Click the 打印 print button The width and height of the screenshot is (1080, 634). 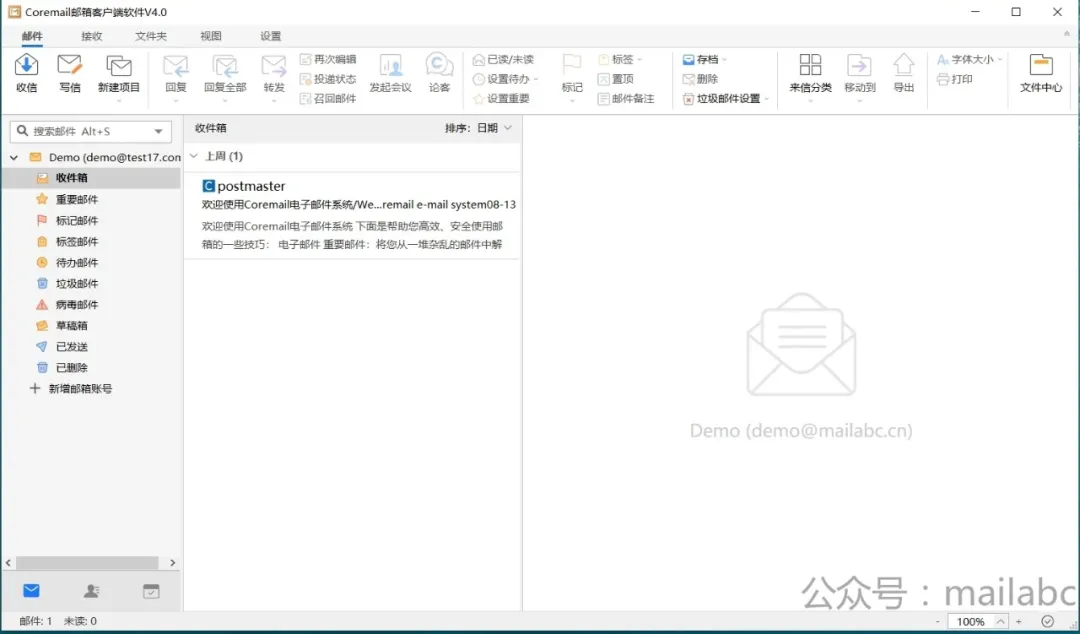pos(955,79)
